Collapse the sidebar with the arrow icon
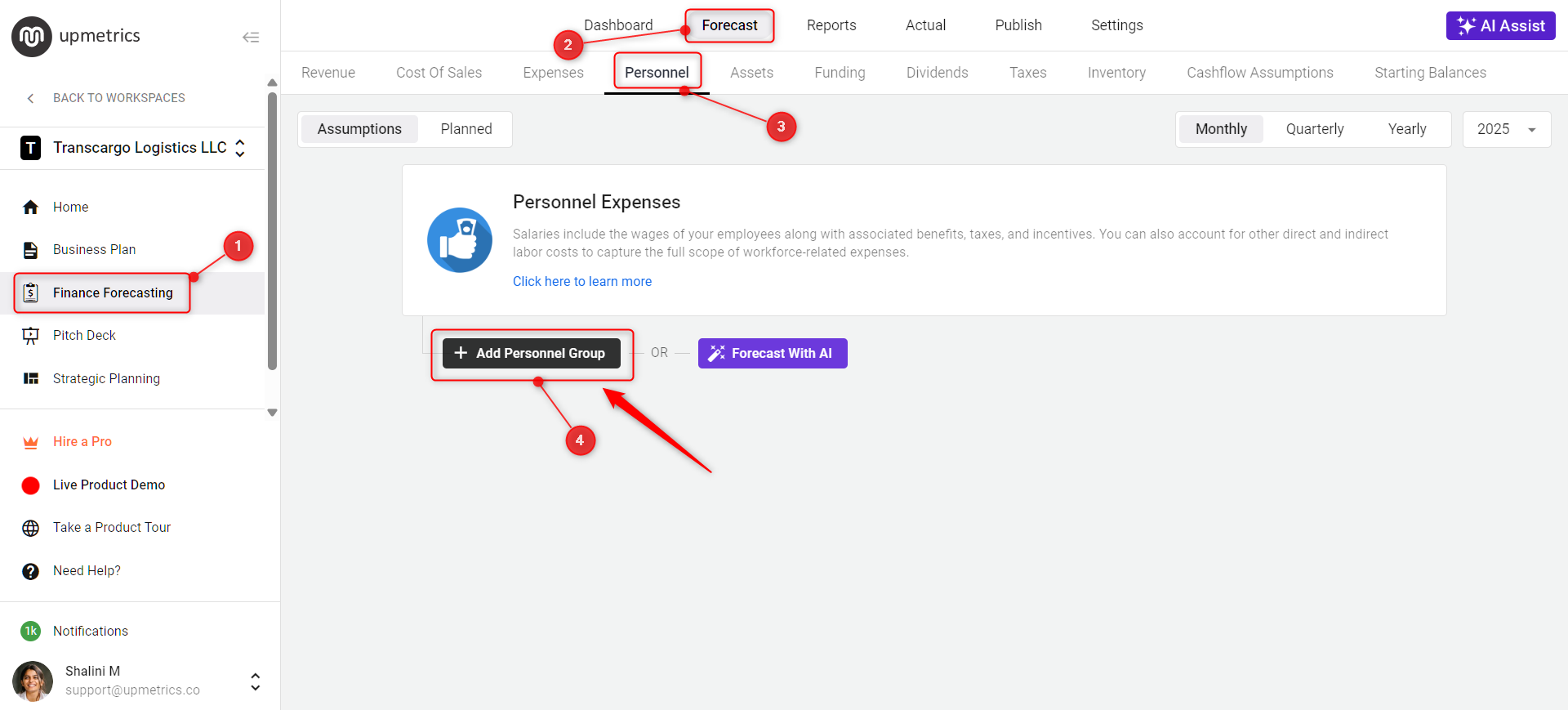 pos(251,37)
